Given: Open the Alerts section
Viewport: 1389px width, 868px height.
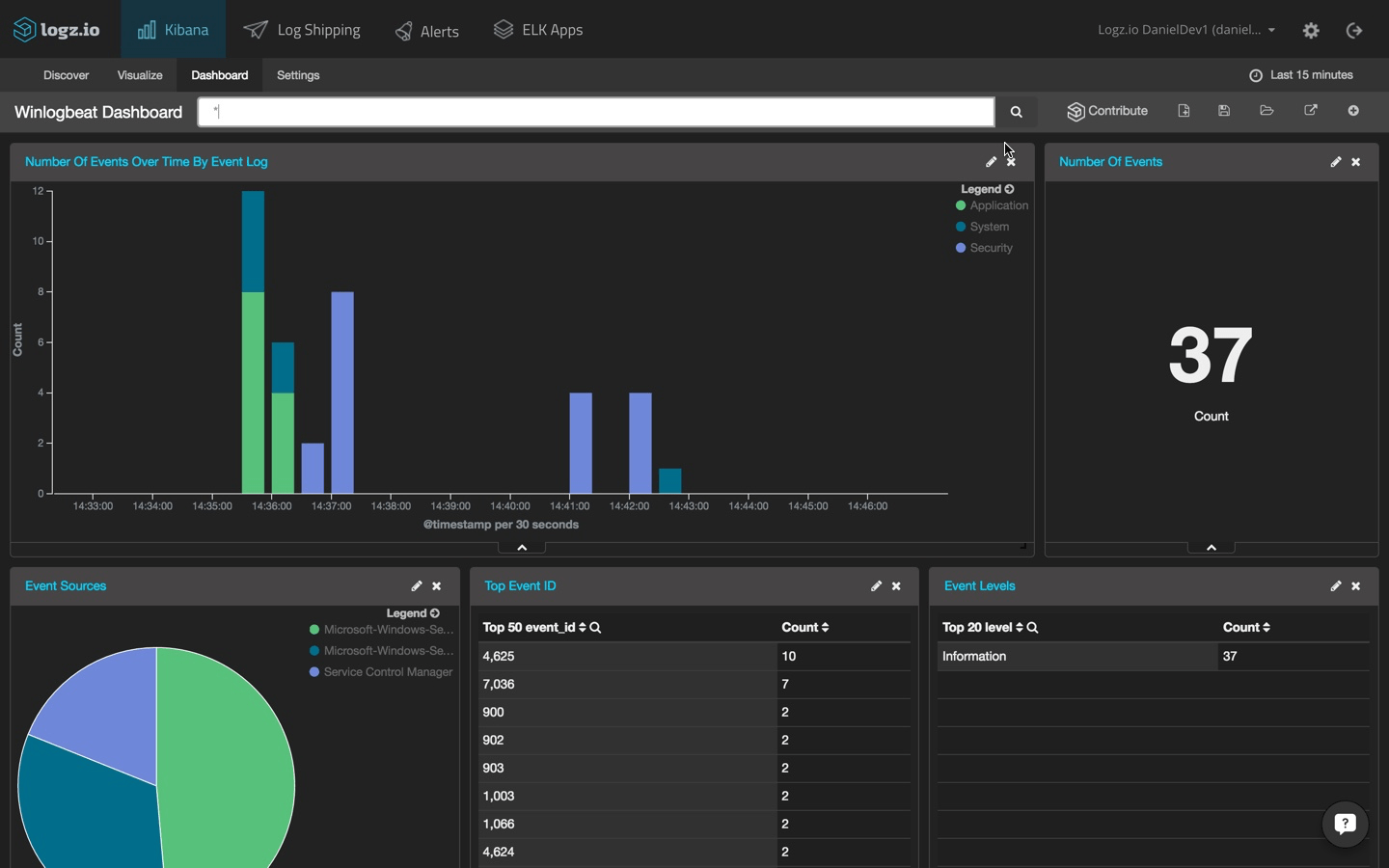Looking at the screenshot, I should tap(427, 30).
